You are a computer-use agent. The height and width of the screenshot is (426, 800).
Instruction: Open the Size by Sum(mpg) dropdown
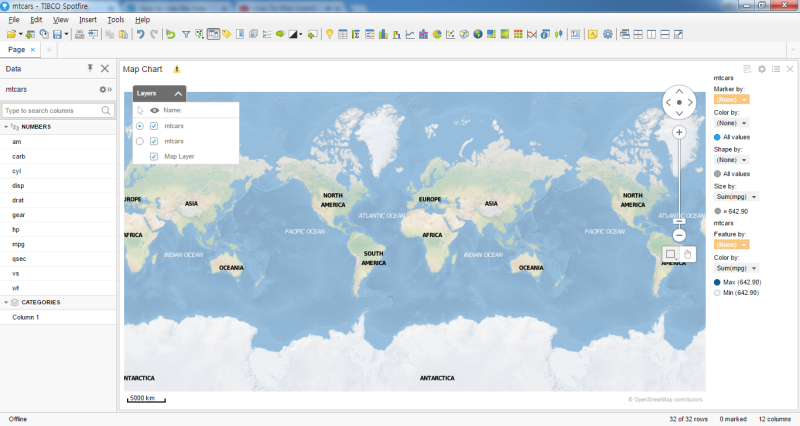(739, 197)
